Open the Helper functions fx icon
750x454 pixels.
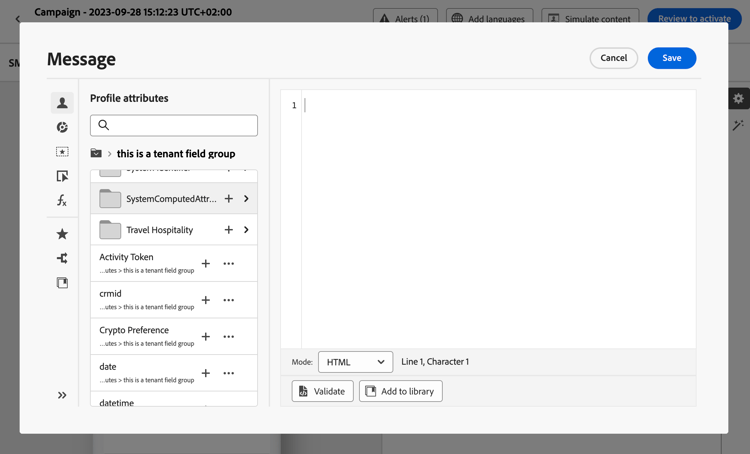click(x=62, y=200)
